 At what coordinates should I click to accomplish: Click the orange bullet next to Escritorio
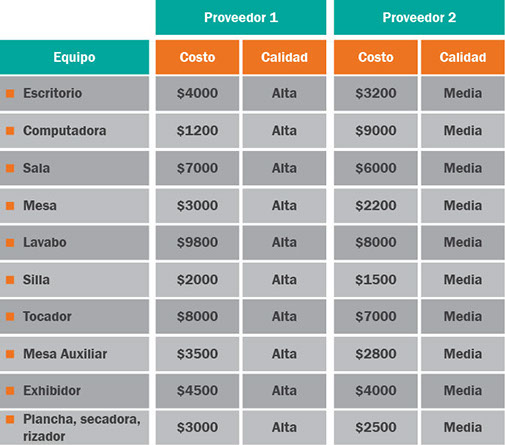10,93
